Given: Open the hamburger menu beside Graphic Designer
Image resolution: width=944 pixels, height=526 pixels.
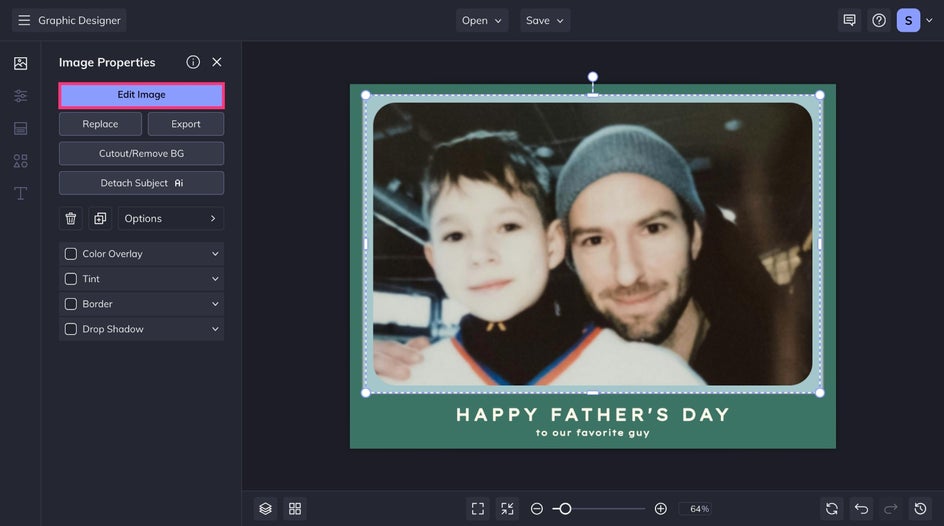Looking at the screenshot, I should [x=24, y=20].
